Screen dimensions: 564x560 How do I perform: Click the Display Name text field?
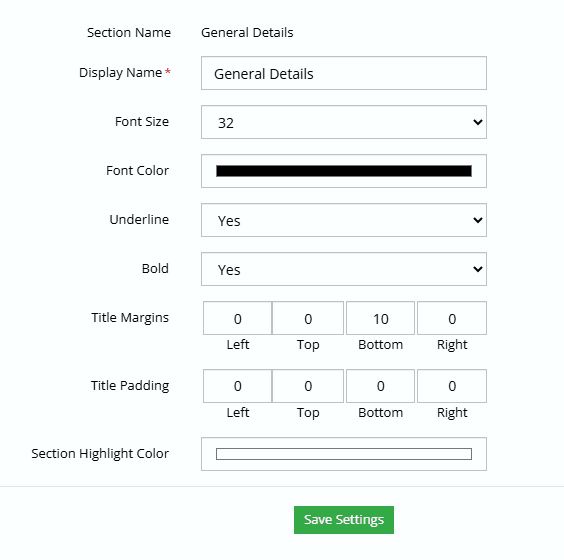pyautogui.click(x=344, y=73)
